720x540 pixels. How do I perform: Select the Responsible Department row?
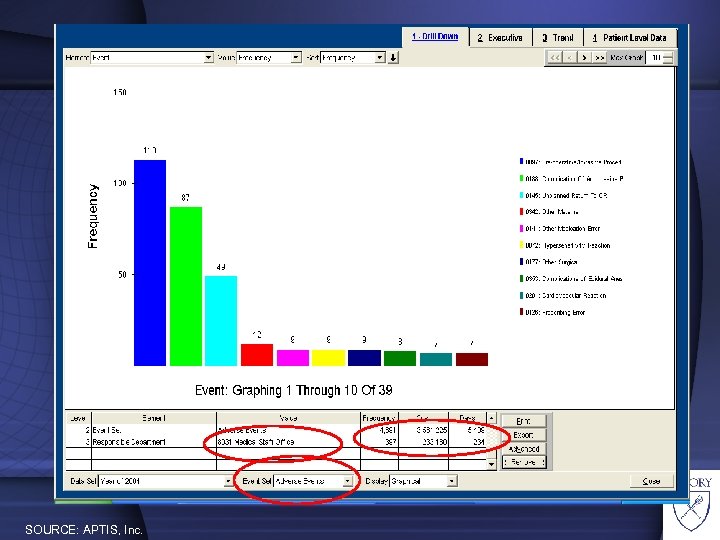(275, 442)
